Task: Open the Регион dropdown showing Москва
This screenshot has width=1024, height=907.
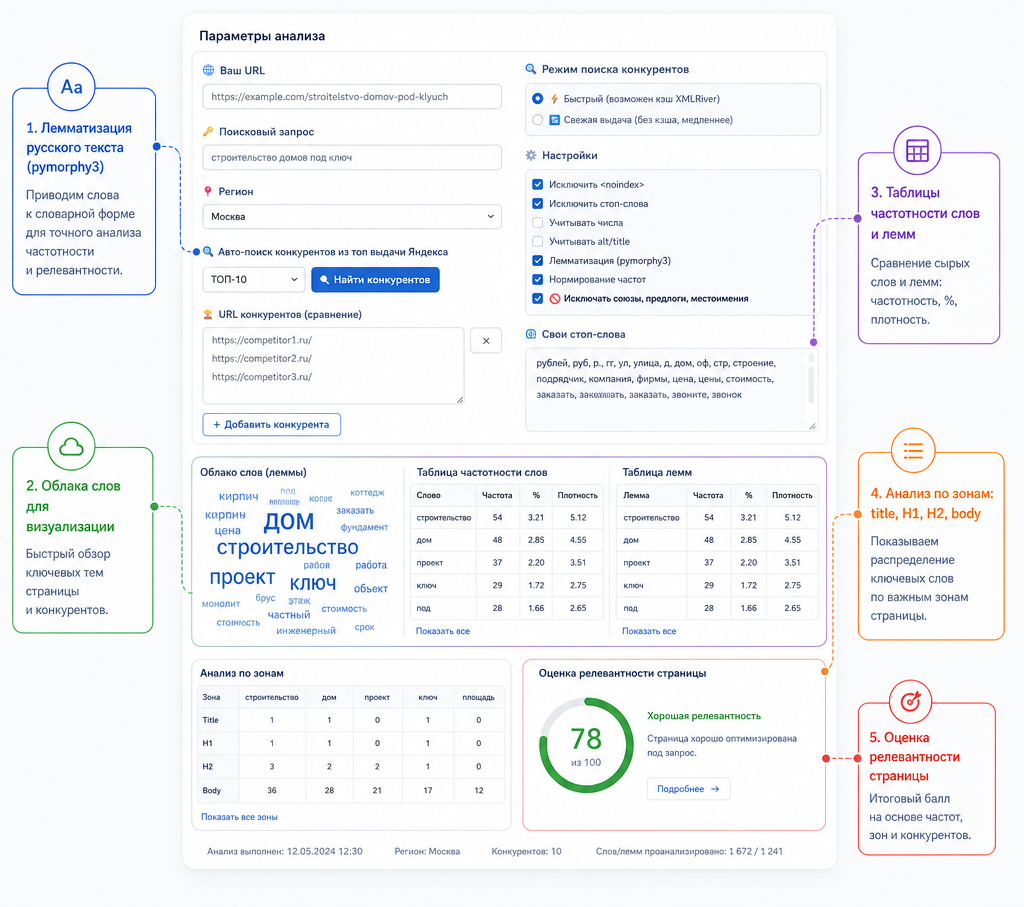Action: coord(352,217)
